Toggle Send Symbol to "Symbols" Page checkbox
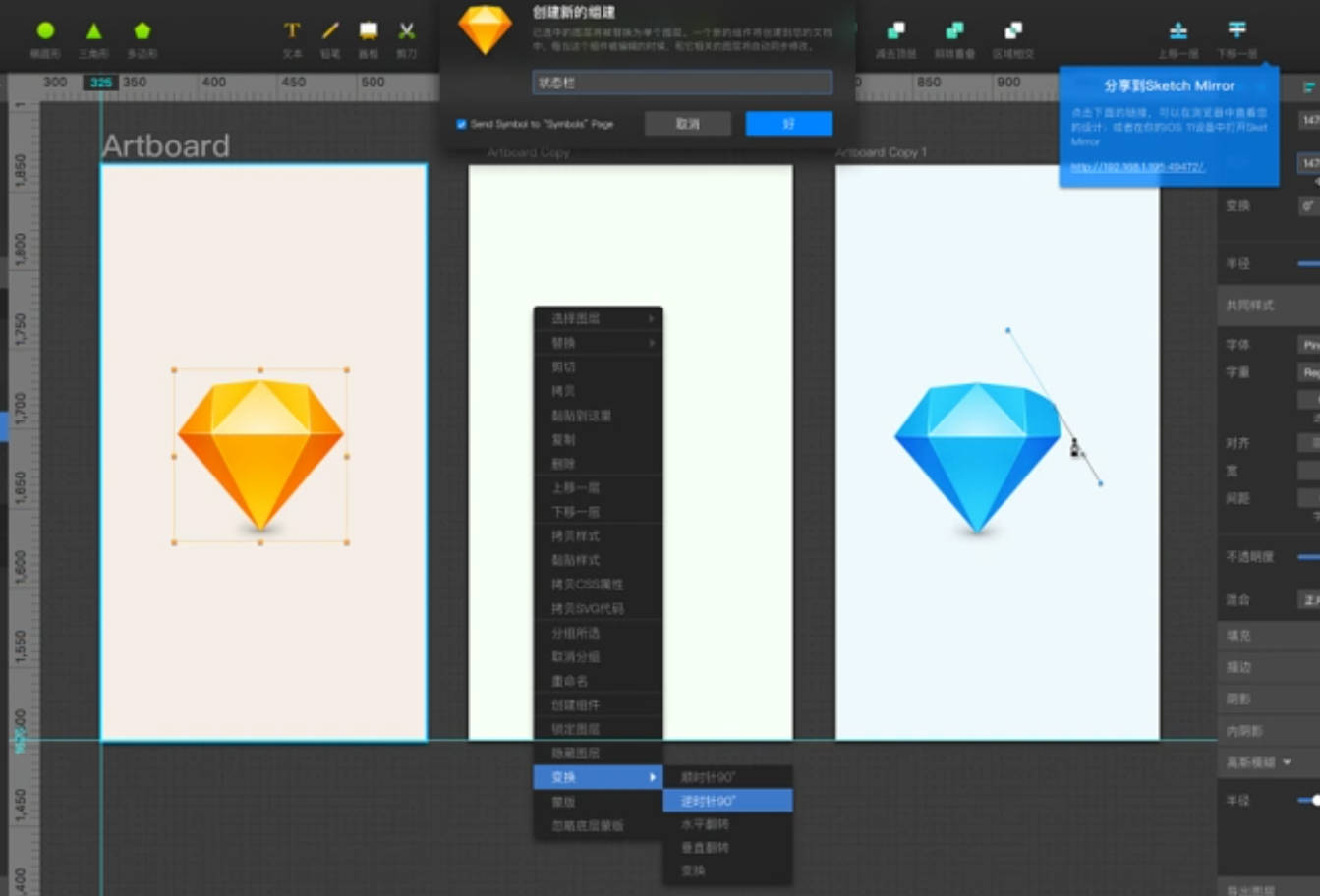 (x=461, y=124)
